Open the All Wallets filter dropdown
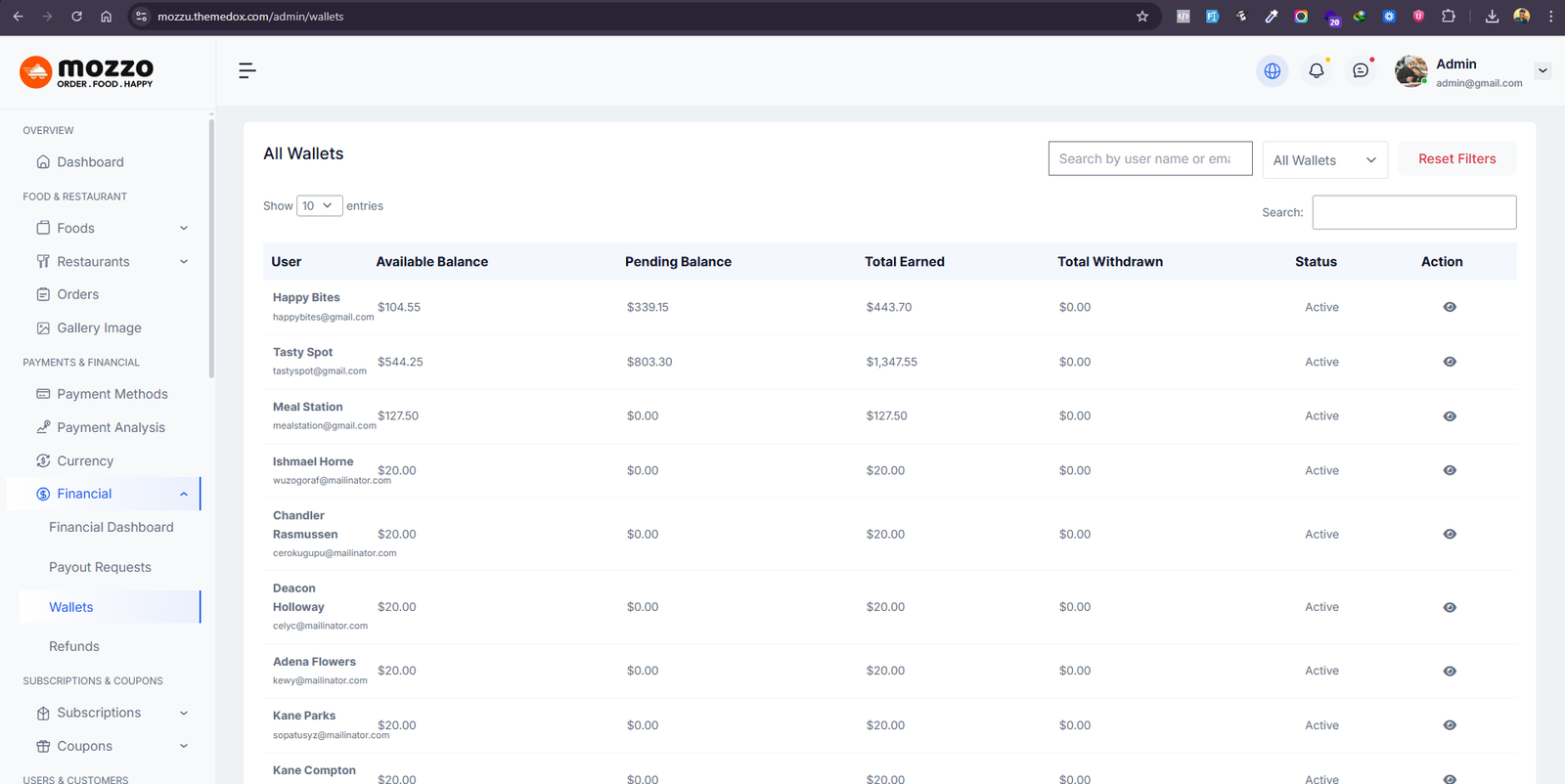The width and height of the screenshot is (1565, 784). (x=1324, y=160)
